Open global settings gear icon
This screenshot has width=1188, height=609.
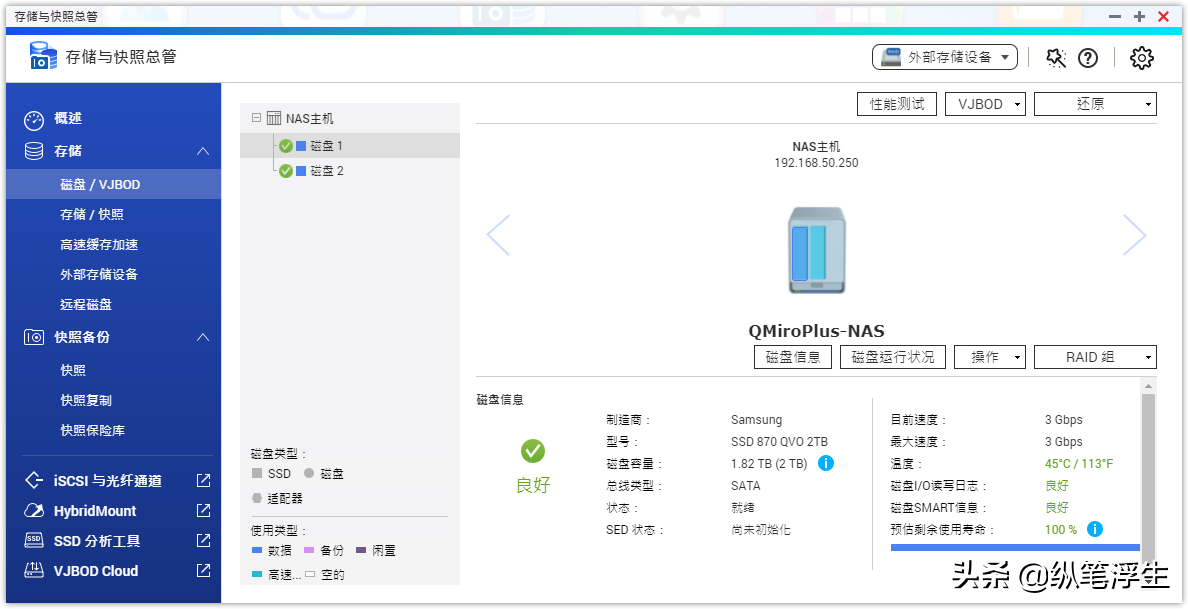(1141, 58)
